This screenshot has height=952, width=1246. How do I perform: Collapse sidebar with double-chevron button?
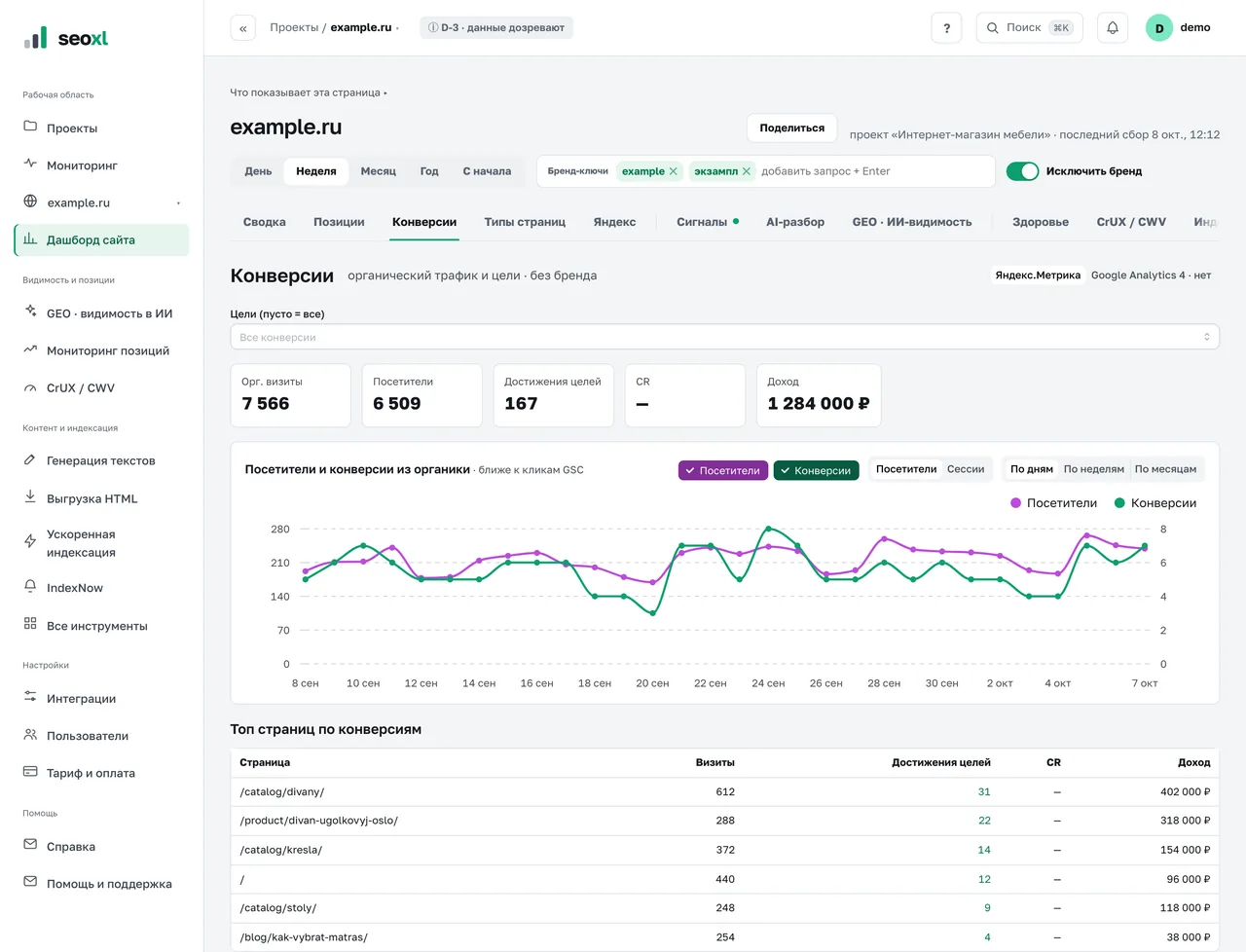(x=242, y=28)
